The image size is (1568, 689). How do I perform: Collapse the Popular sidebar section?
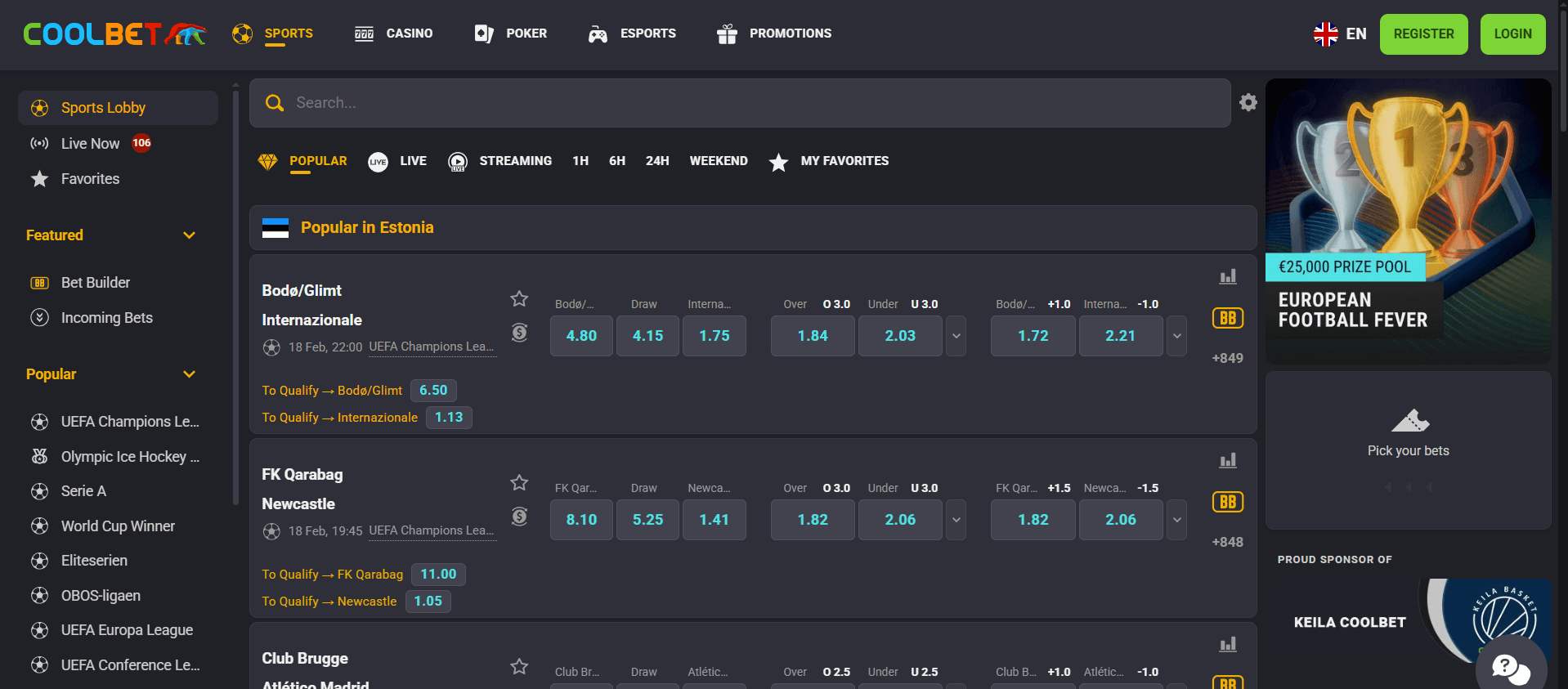coord(190,374)
